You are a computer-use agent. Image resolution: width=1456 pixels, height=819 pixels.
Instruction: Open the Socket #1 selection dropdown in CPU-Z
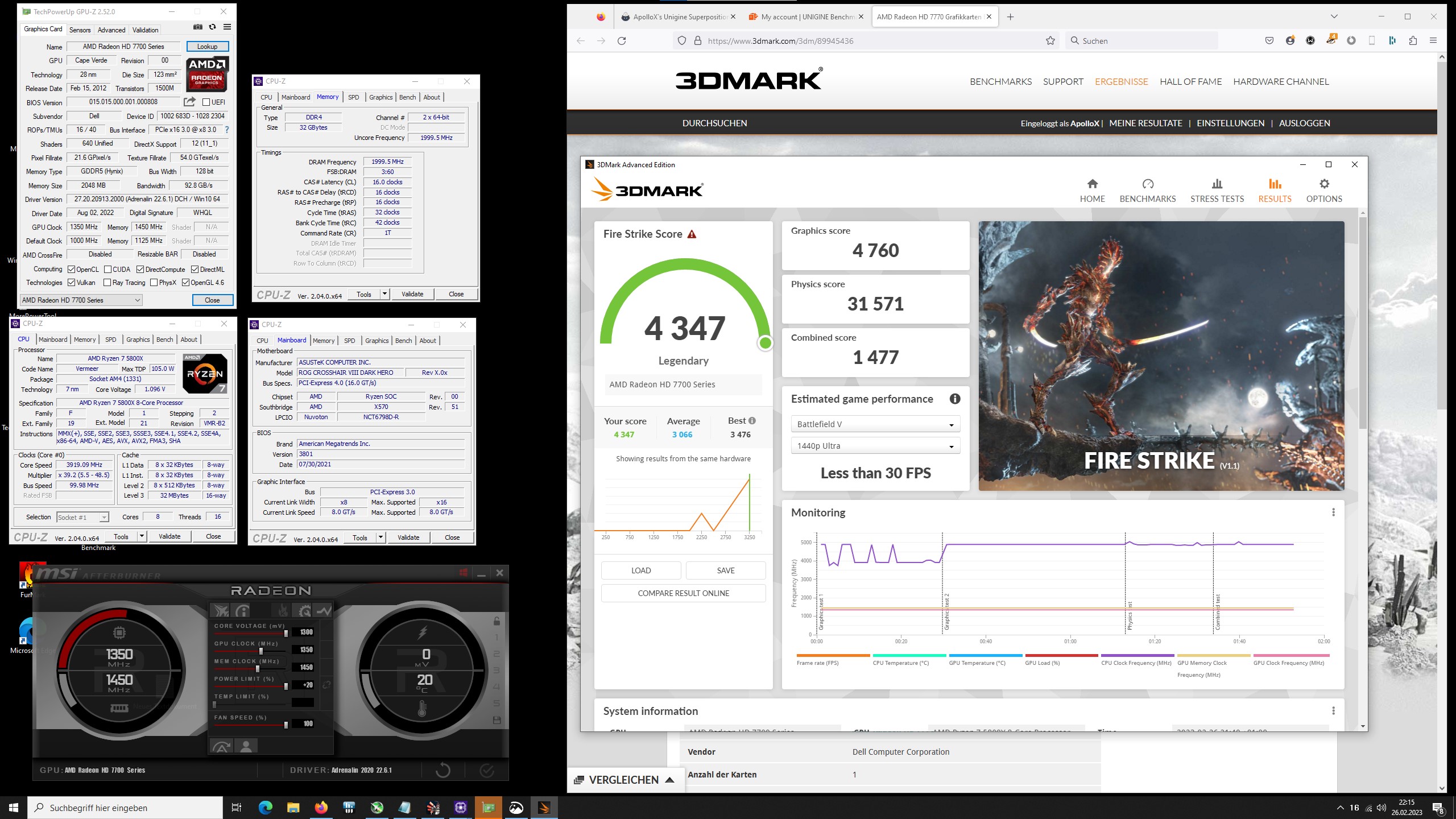pos(82,517)
